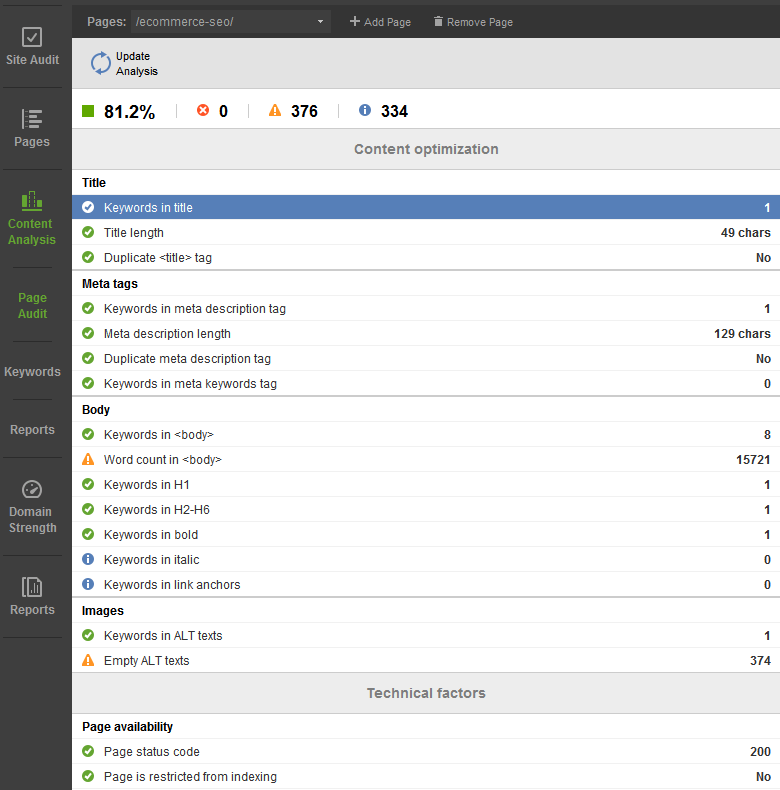Select the Empty ALT texts row

(x=426, y=660)
